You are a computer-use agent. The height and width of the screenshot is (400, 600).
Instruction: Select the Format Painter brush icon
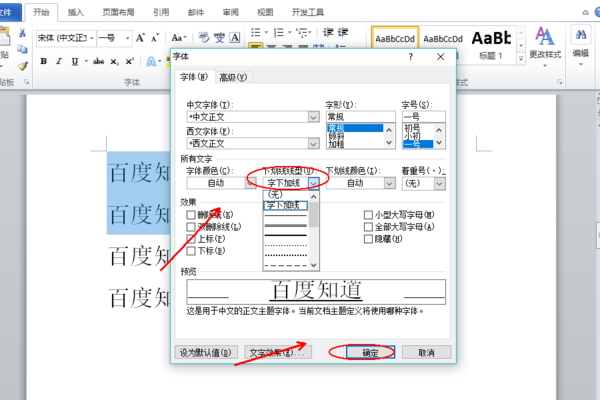tap(22, 66)
